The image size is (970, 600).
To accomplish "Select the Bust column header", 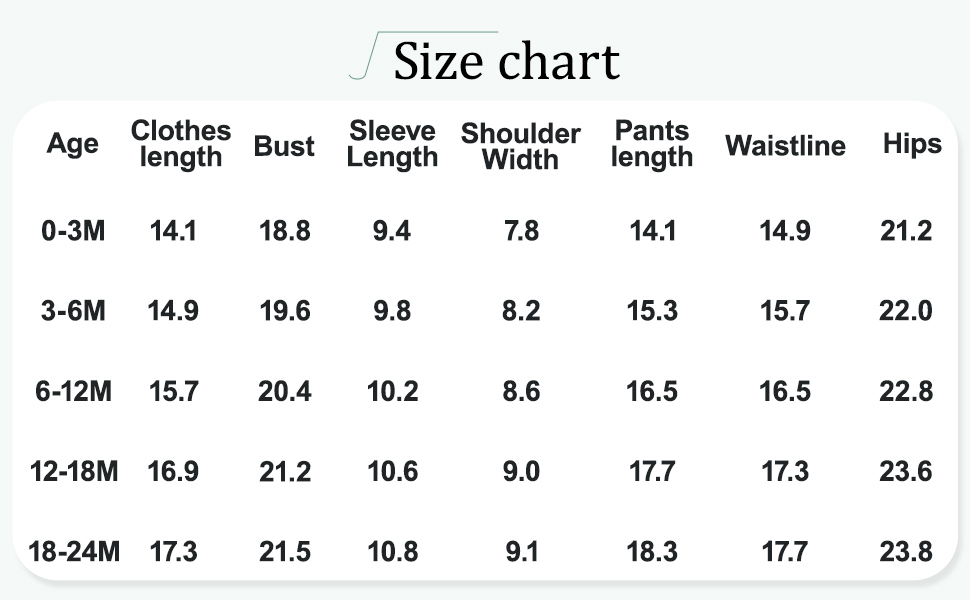I will pyautogui.click(x=284, y=146).
